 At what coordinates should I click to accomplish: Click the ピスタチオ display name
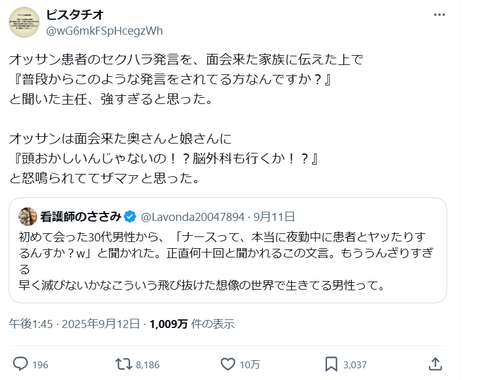(x=75, y=15)
